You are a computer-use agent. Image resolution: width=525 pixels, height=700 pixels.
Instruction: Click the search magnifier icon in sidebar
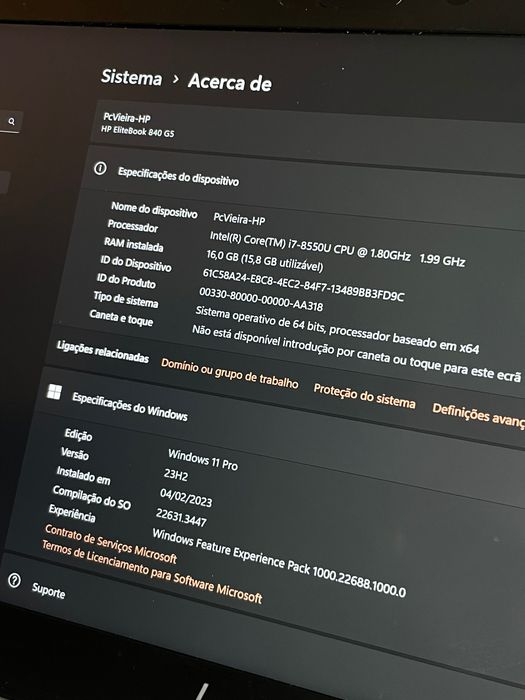coord(12,121)
